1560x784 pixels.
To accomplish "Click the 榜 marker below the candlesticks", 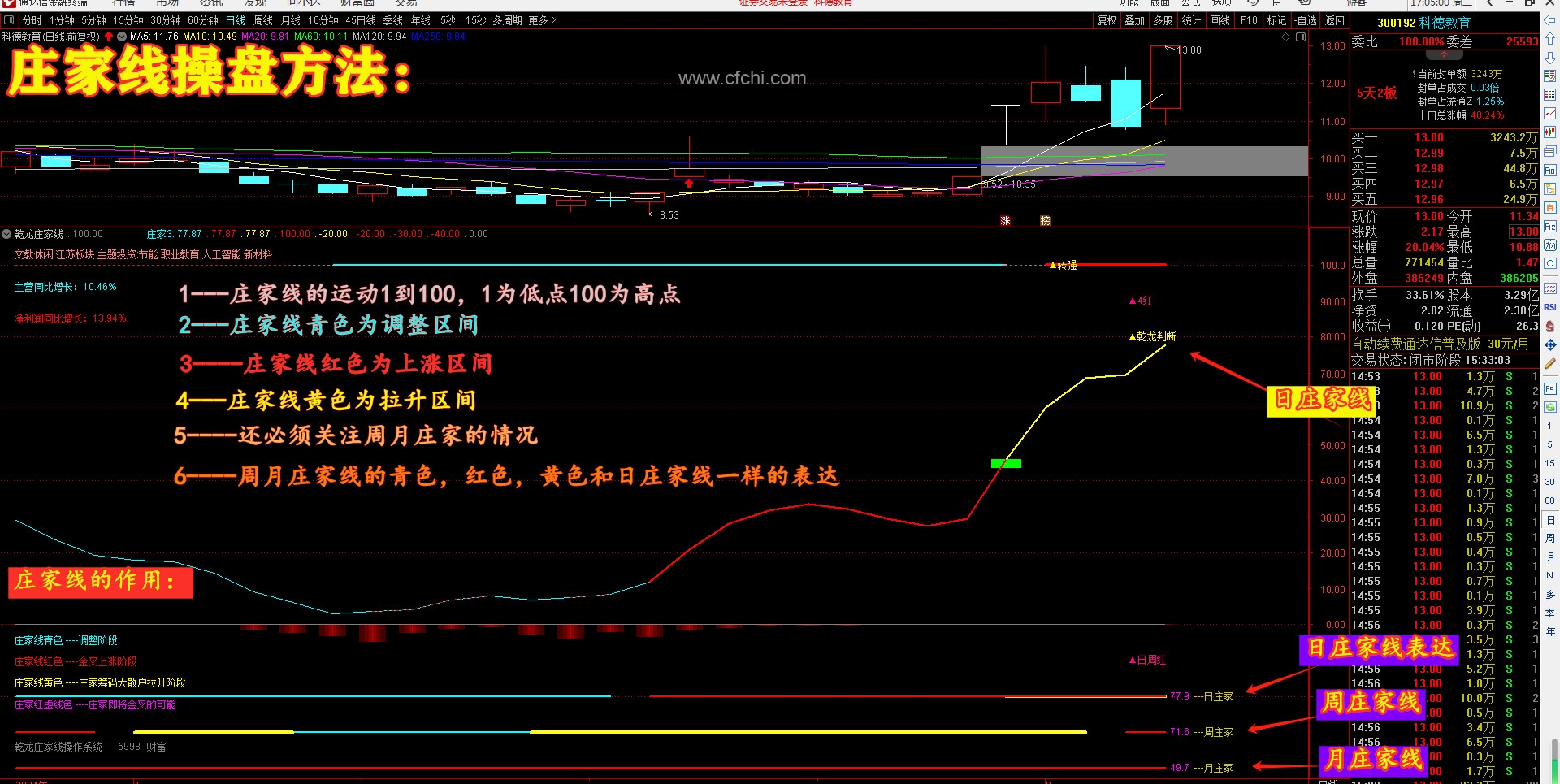I will 1045,221.
